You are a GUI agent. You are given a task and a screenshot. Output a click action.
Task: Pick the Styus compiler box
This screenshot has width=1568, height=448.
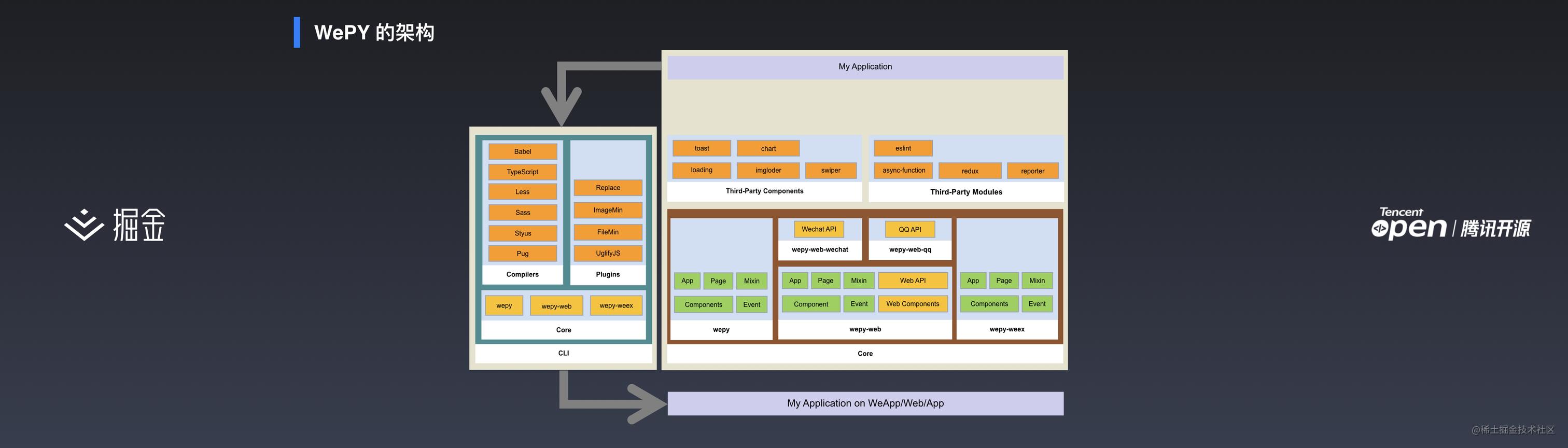(522, 233)
